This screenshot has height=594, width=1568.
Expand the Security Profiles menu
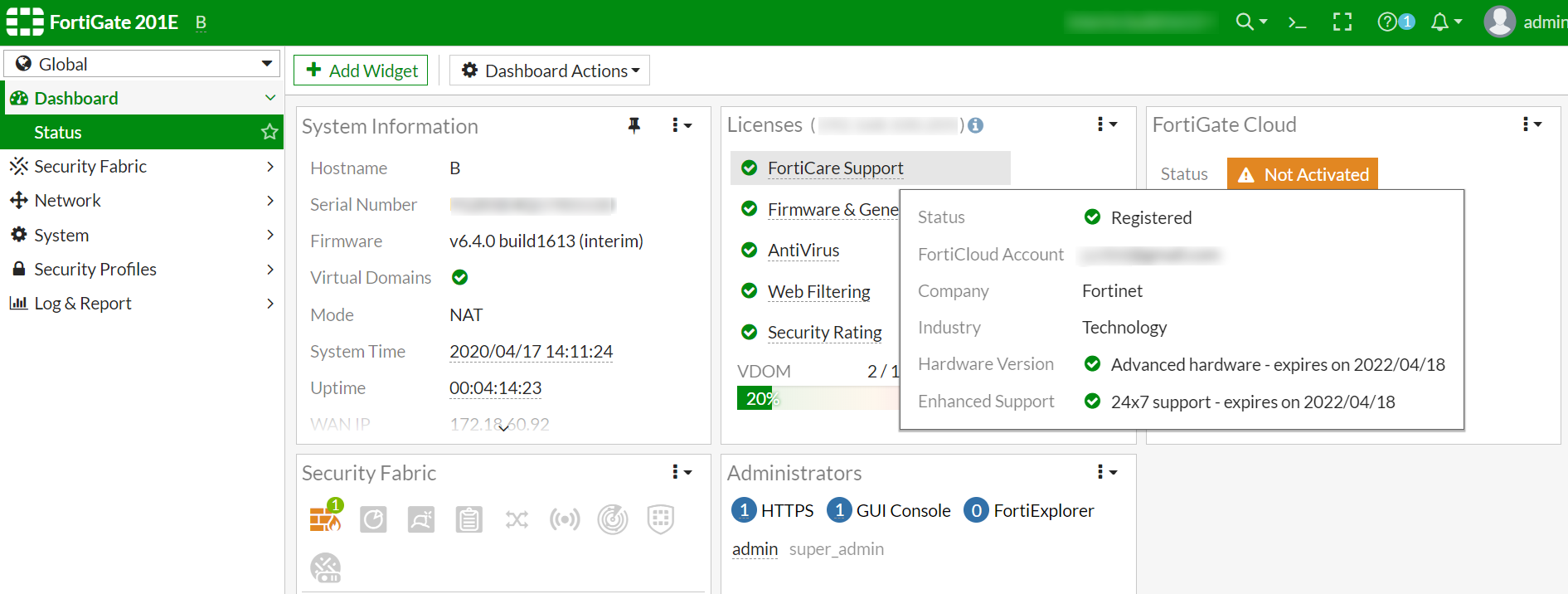(142, 269)
